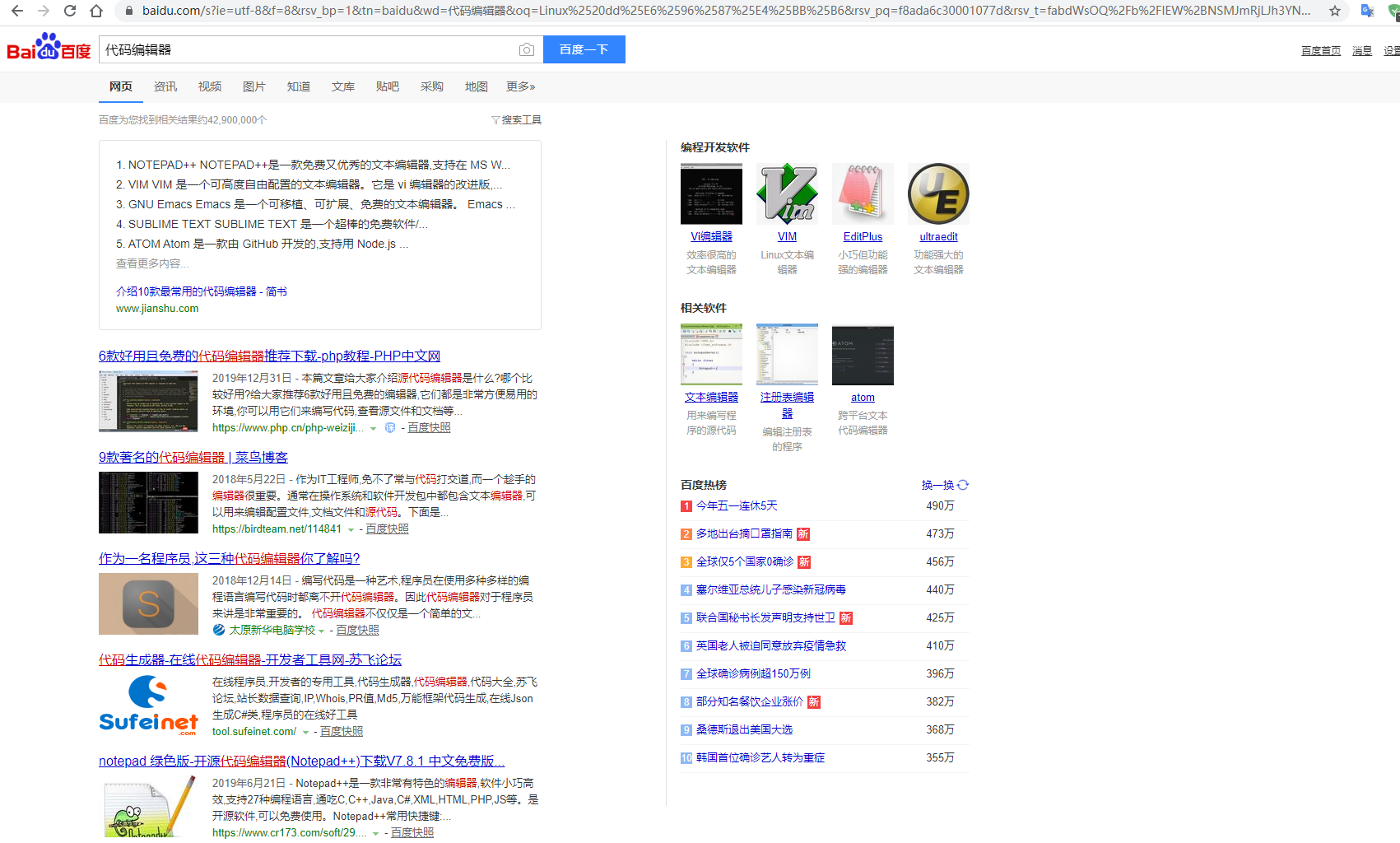Click the shield icon beside php.cn URL

390,428
